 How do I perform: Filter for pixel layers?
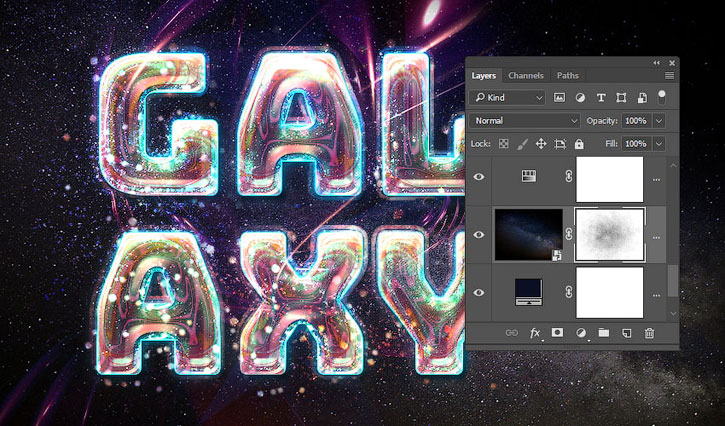pos(559,98)
